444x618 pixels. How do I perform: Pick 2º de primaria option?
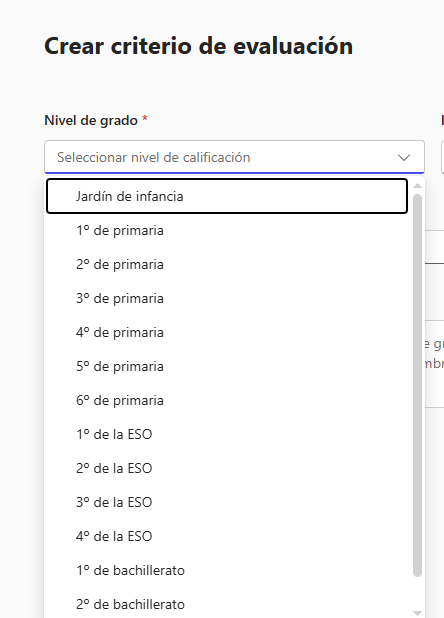click(x=227, y=264)
